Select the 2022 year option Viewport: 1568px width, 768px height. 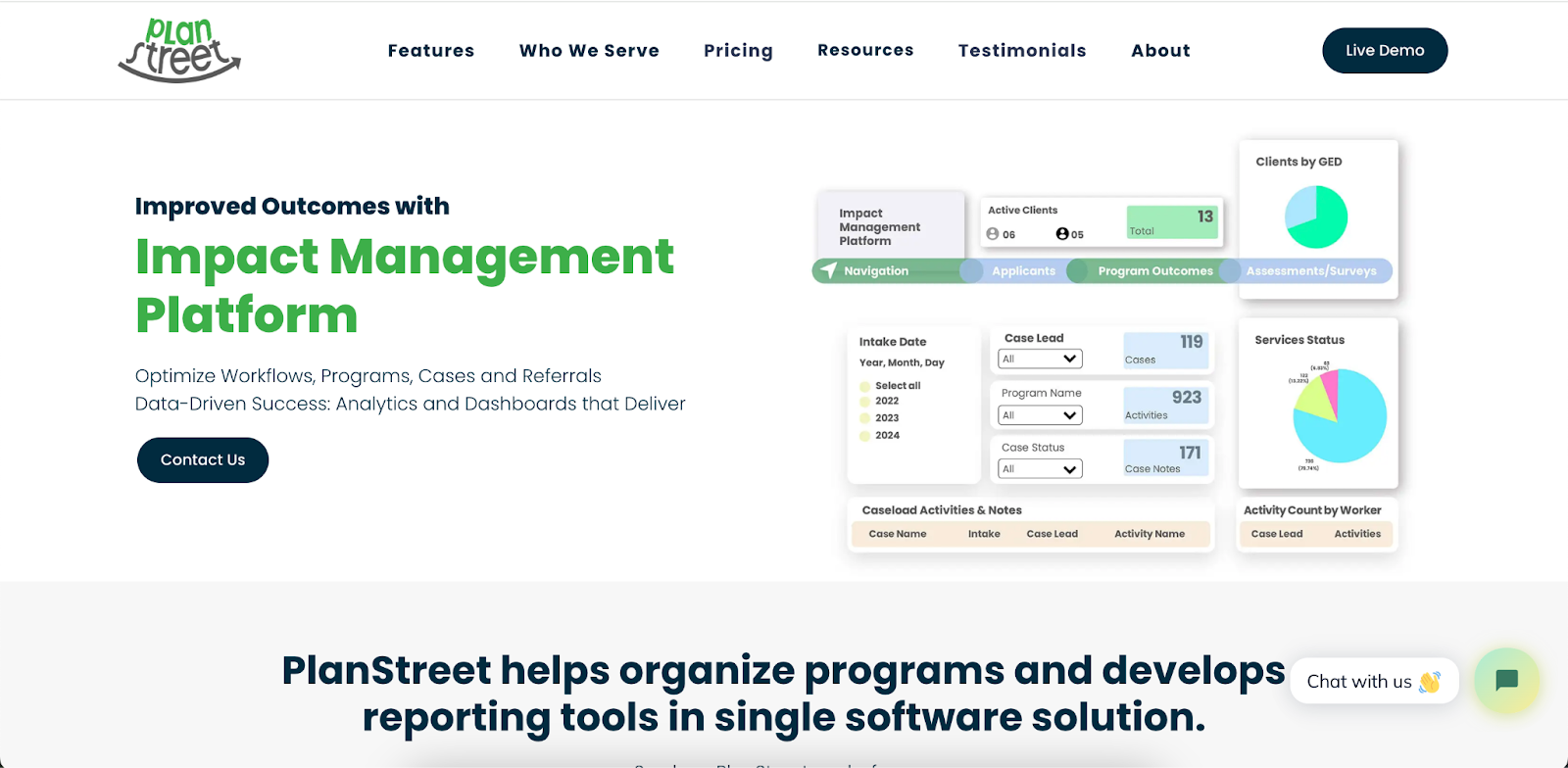click(x=865, y=402)
